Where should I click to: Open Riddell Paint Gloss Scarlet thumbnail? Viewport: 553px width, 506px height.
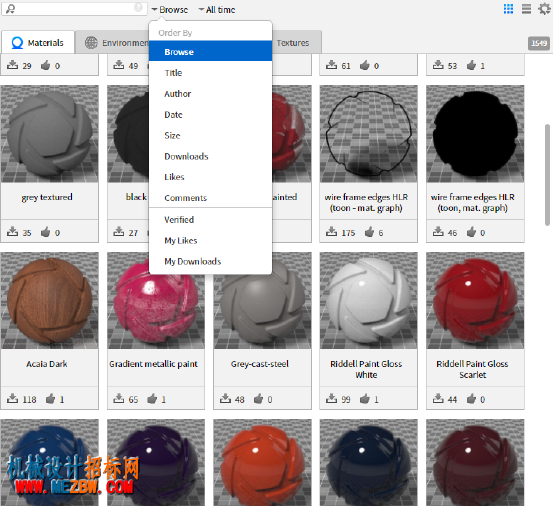pyautogui.click(x=475, y=300)
